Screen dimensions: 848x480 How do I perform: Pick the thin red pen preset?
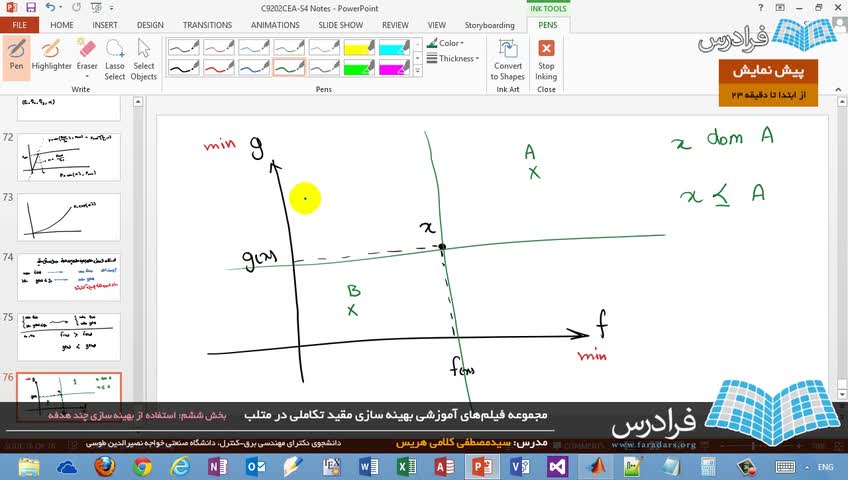tap(219, 48)
